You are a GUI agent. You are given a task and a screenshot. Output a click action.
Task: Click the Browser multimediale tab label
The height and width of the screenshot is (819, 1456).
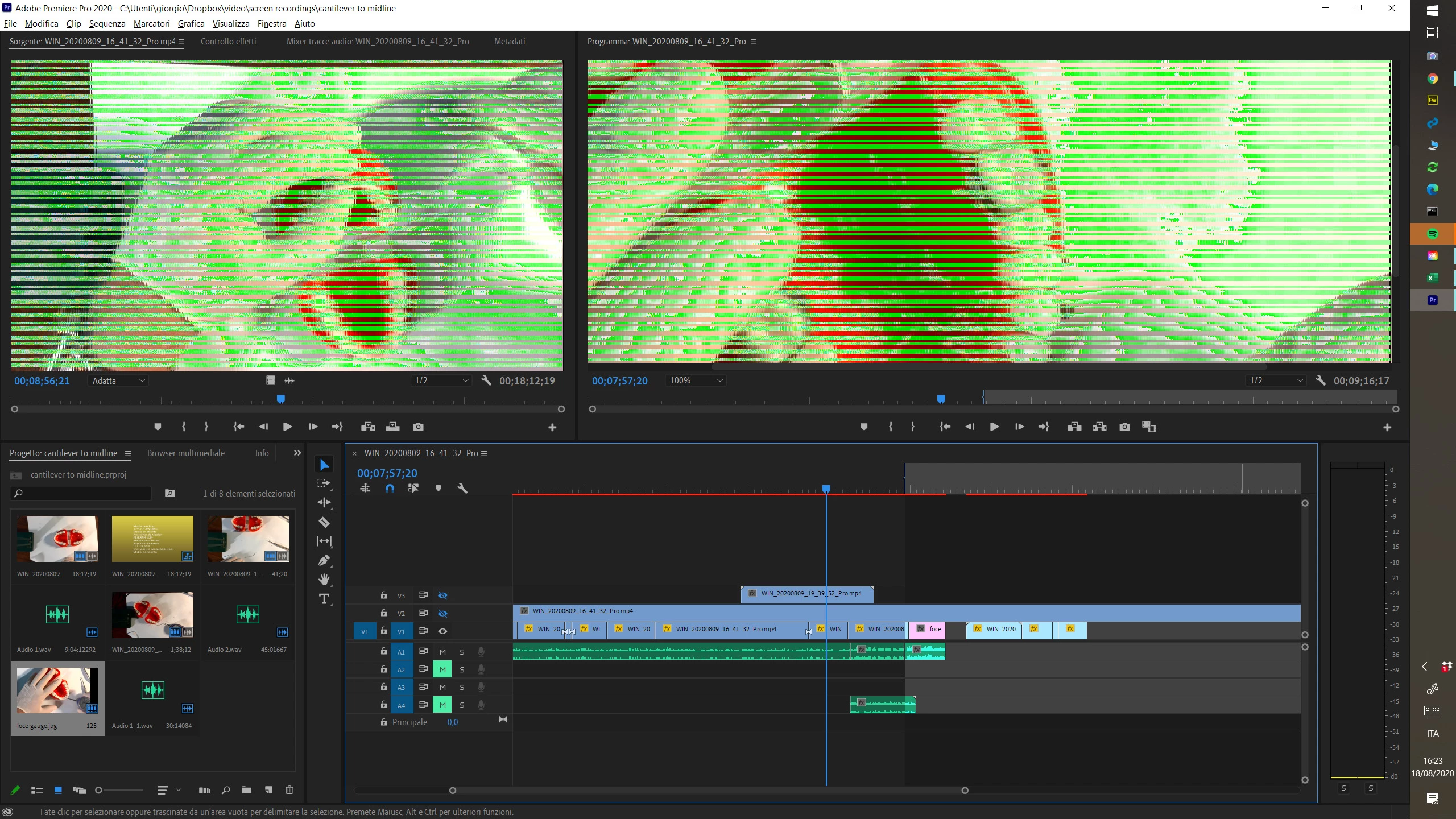pos(186,453)
